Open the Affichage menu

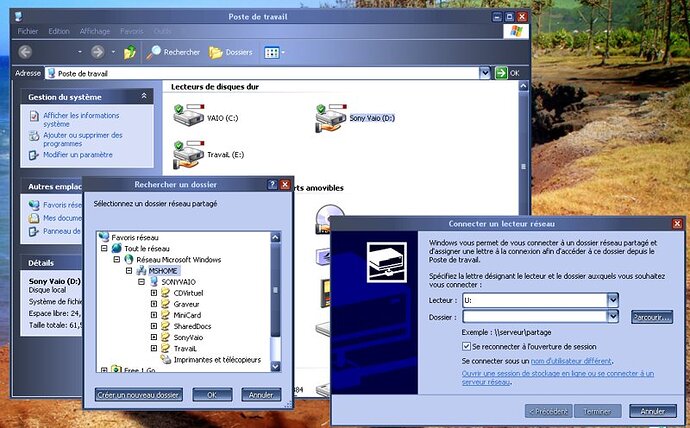[x=94, y=31]
